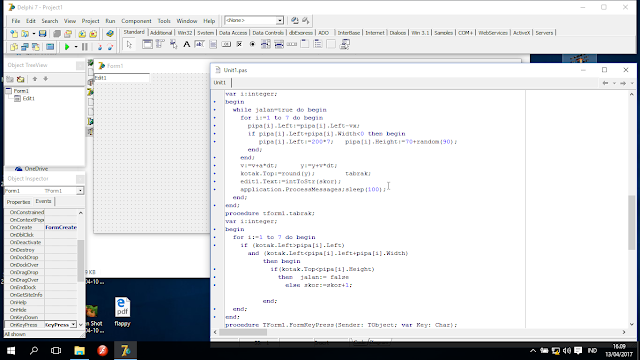Expand the Form1 TForm1 object selector dropdown
Viewport: 640px width, 360px height.
80,191
